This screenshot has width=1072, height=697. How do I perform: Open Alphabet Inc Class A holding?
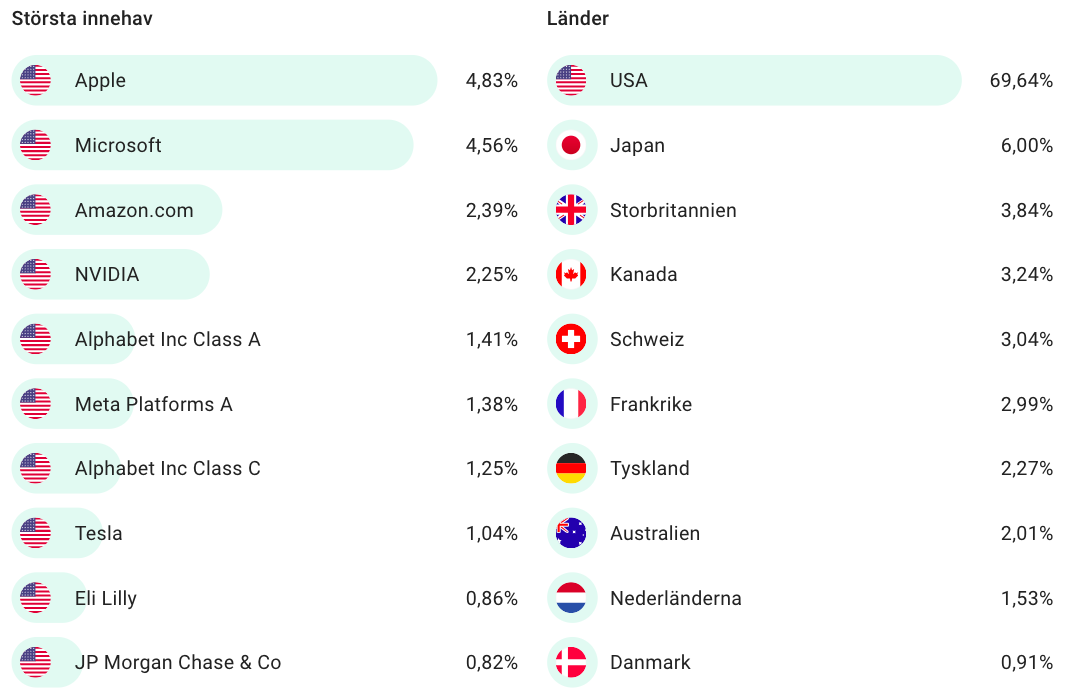pos(167,339)
